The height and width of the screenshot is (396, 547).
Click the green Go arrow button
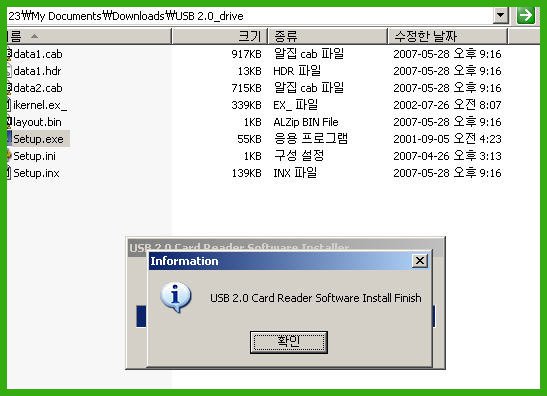click(x=526, y=15)
